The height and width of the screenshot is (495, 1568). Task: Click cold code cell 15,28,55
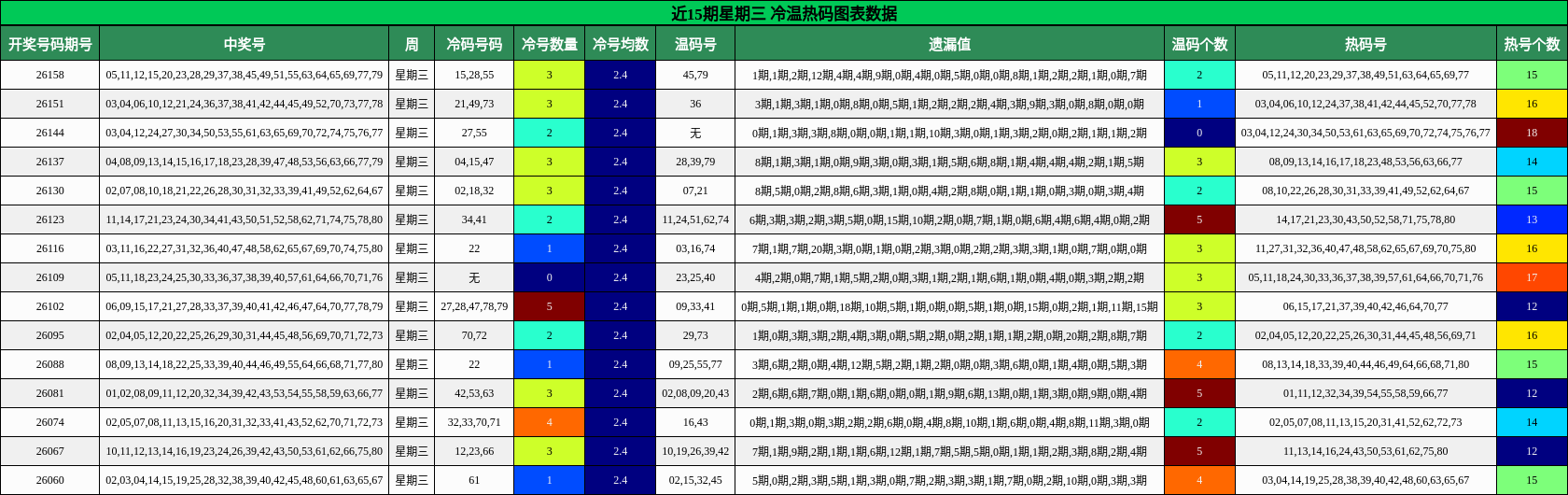[x=474, y=75]
